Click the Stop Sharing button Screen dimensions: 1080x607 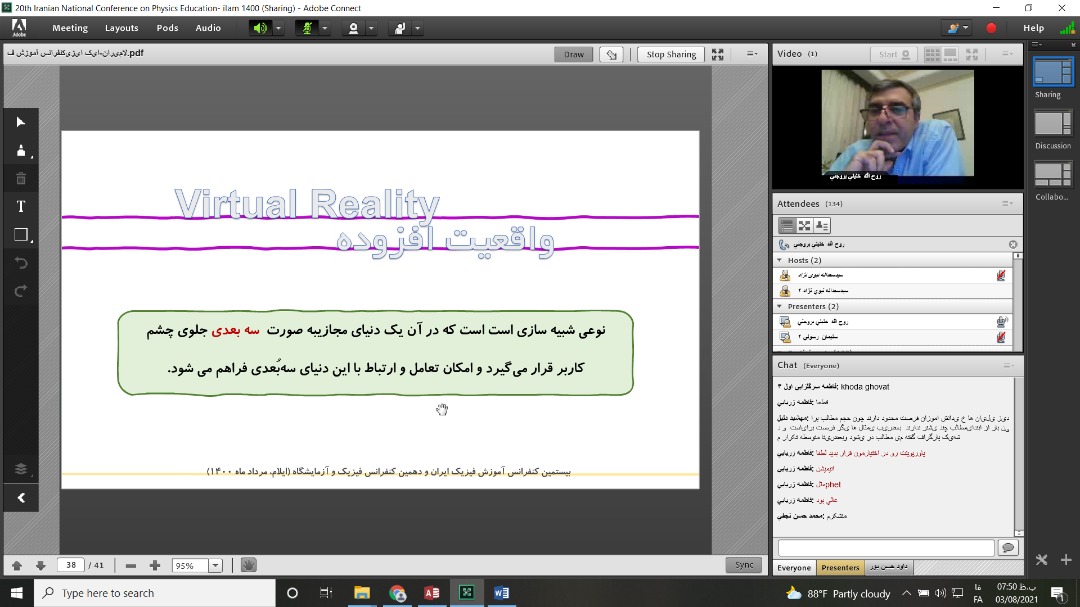click(671, 55)
